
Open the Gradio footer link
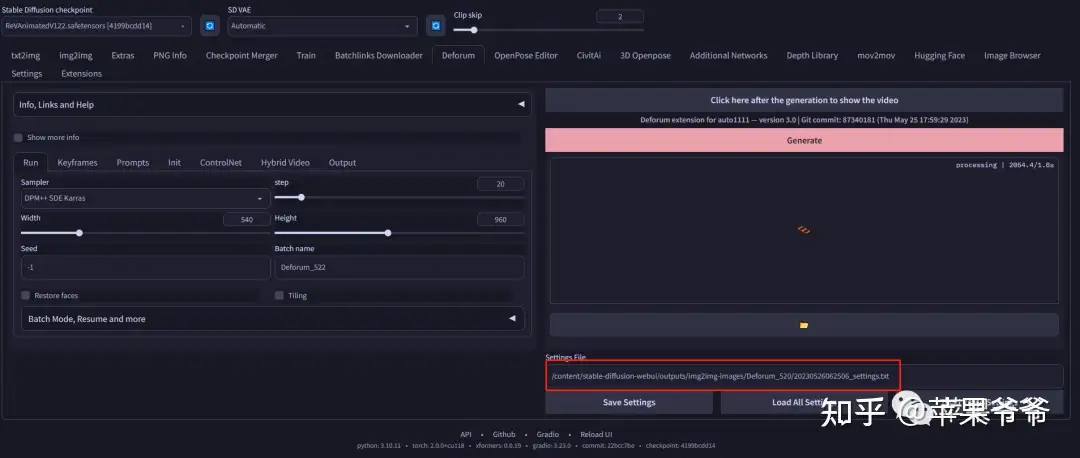(548, 435)
